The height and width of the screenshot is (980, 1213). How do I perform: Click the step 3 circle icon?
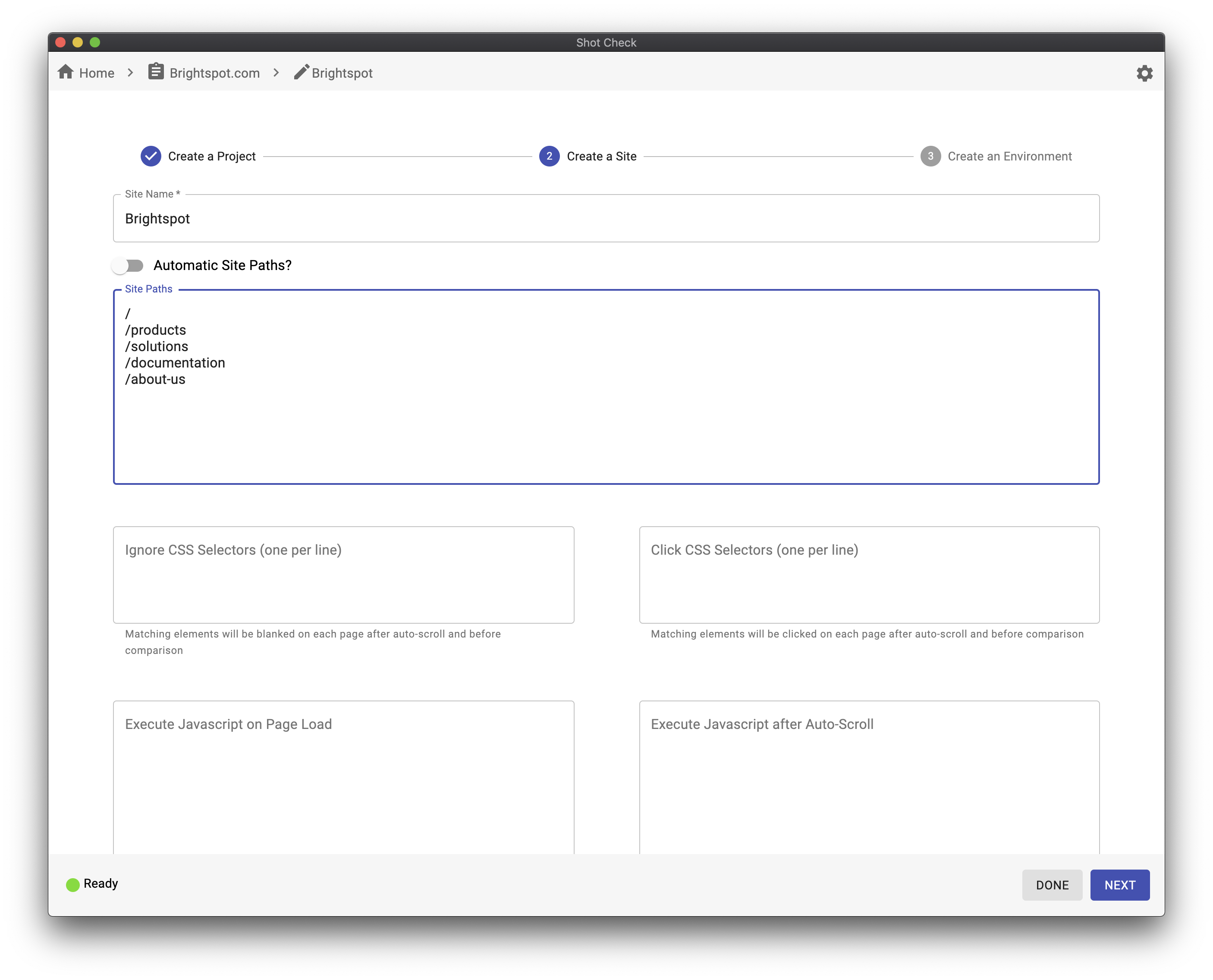[930, 157]
